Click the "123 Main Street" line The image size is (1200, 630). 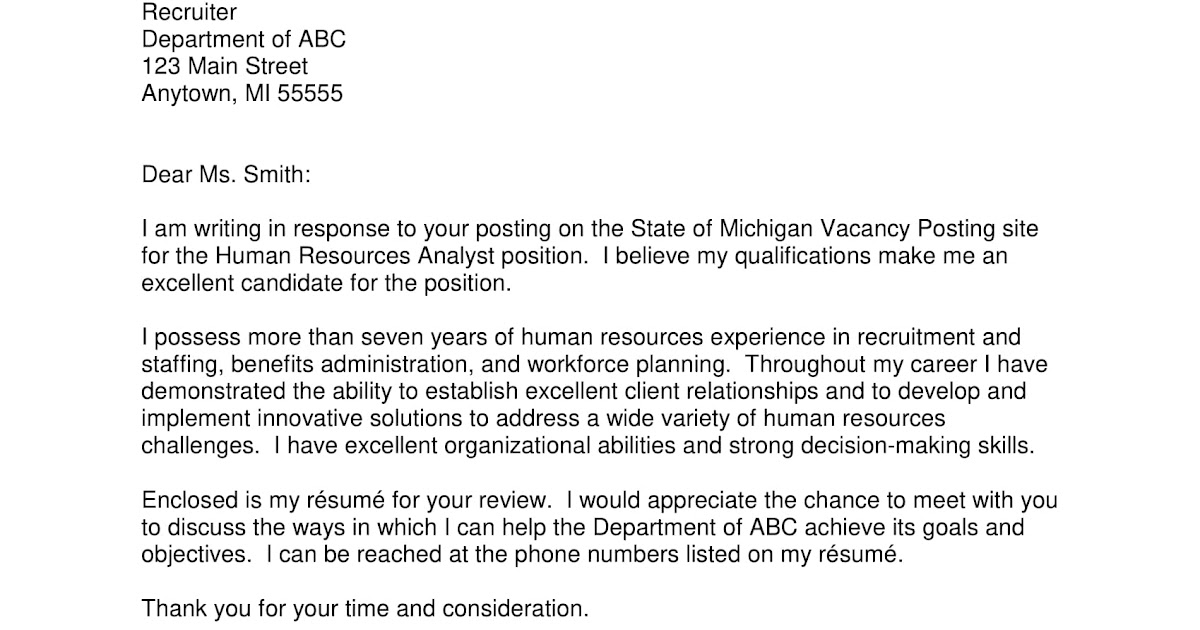[x=225, y=67]
